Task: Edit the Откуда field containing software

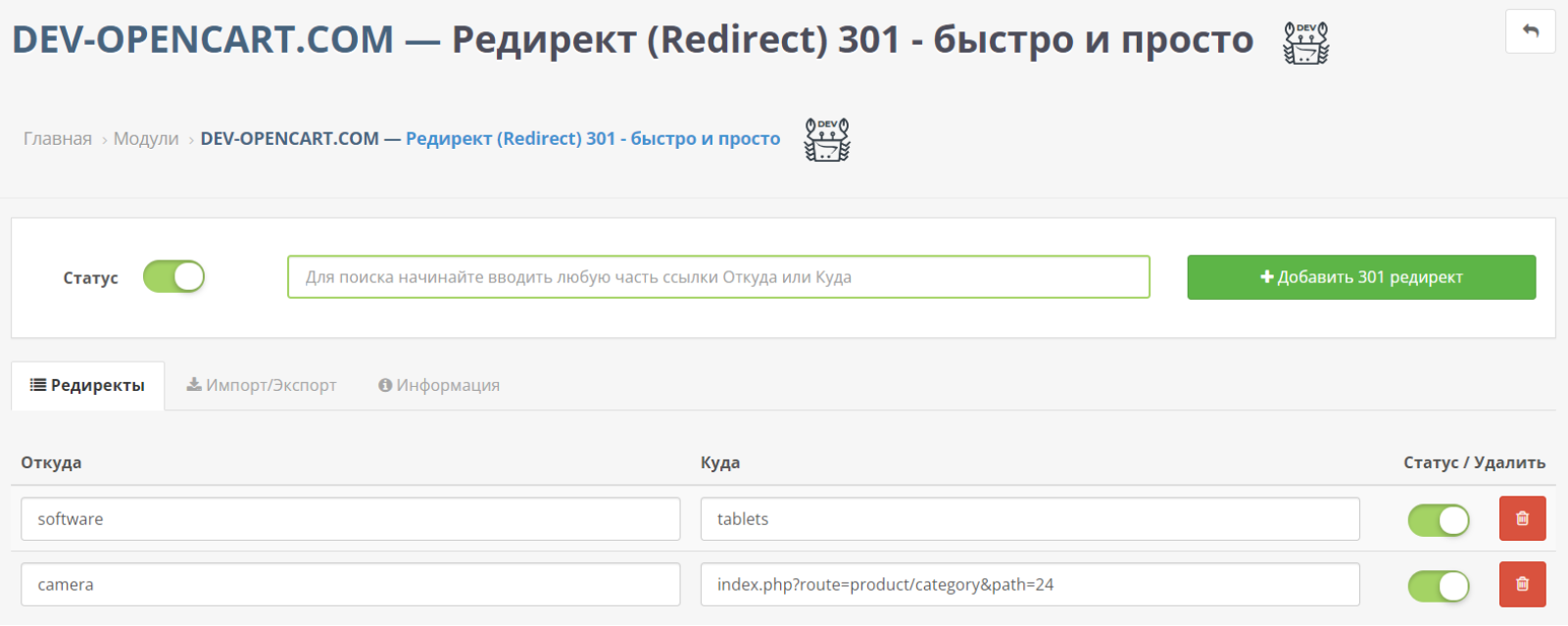Action: pos(351,519)
